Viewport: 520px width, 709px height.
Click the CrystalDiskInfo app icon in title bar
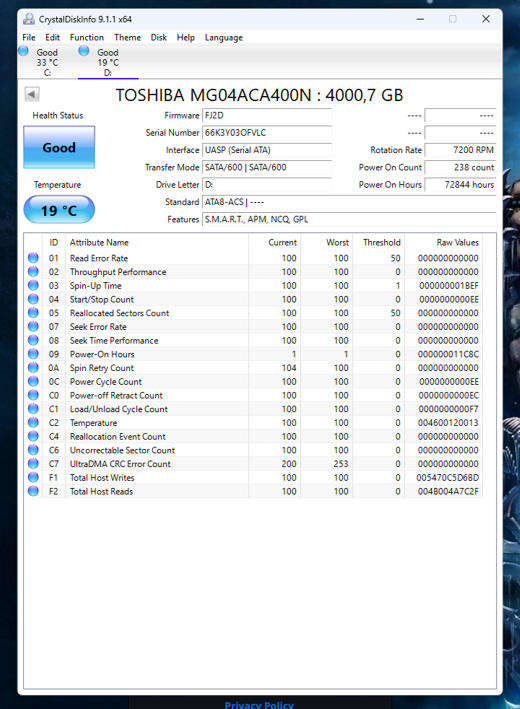[29, 19]
